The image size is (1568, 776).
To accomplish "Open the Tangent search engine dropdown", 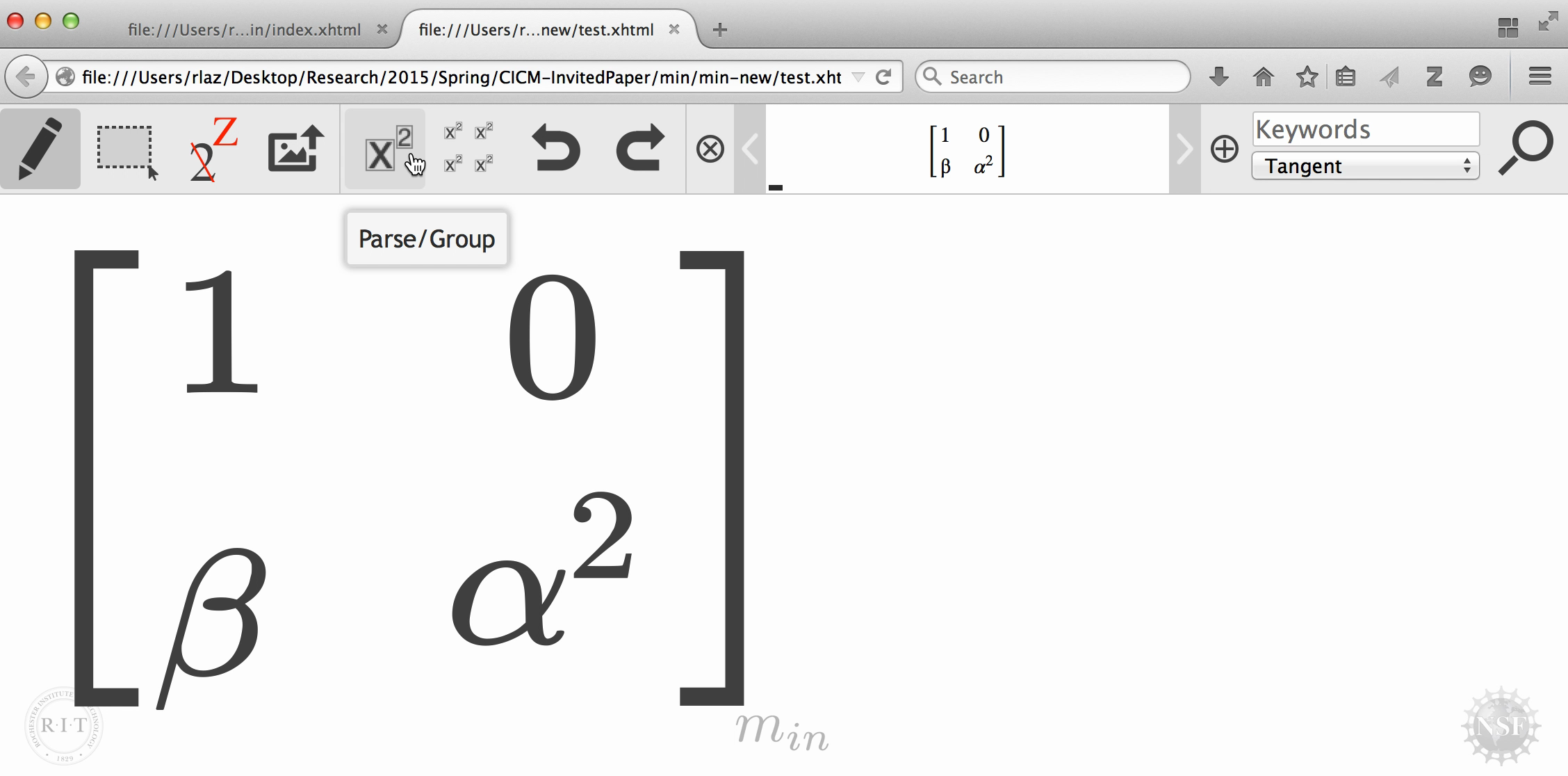I will [x=1365, y=166].
